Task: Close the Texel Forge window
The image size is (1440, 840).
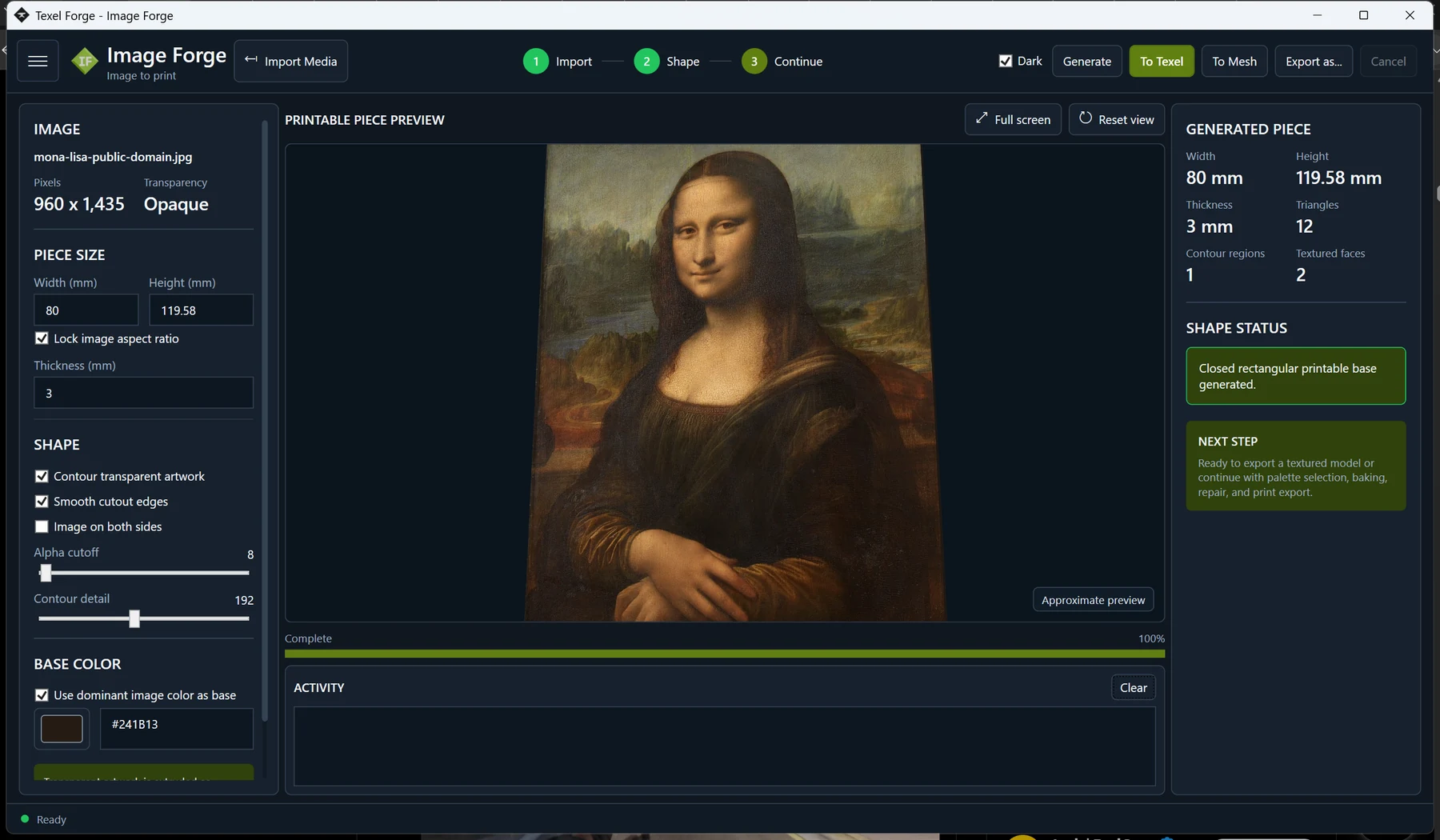Action: [x=1410, y=15]
